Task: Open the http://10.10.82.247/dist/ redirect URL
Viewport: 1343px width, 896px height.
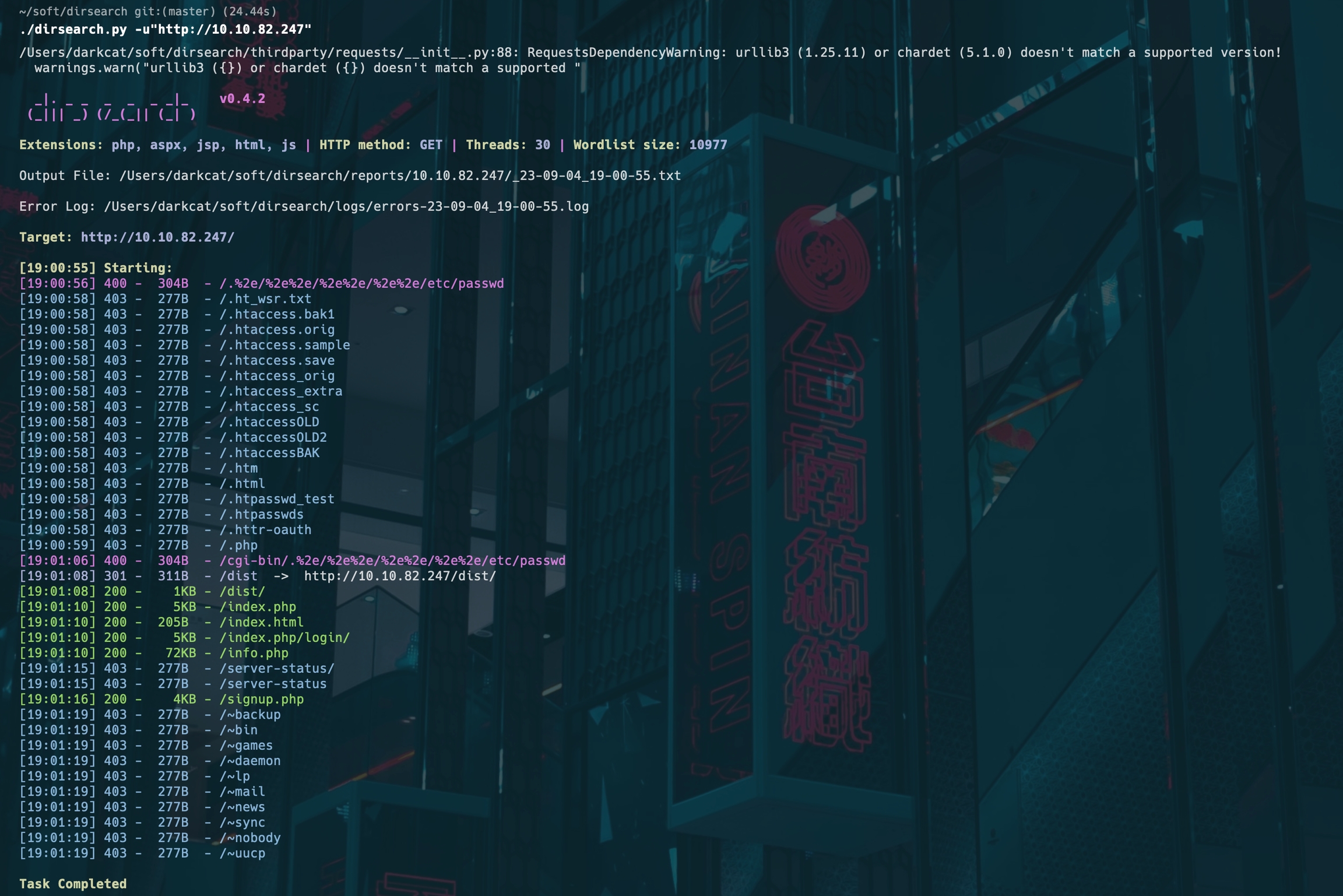Action: 400,577
